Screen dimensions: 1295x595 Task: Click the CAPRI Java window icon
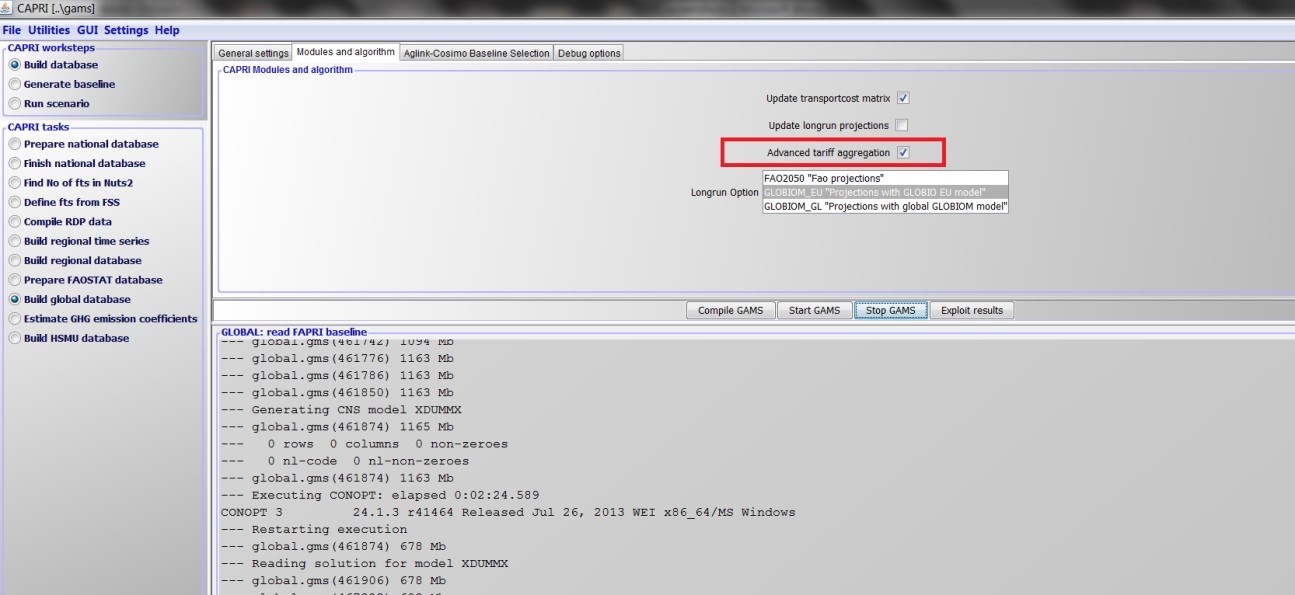click(x=8, y=8)
